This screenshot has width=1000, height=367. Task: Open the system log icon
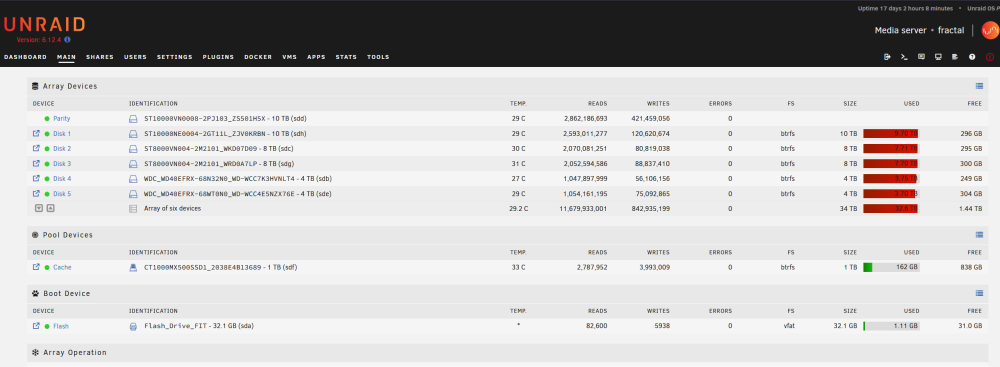955,57
